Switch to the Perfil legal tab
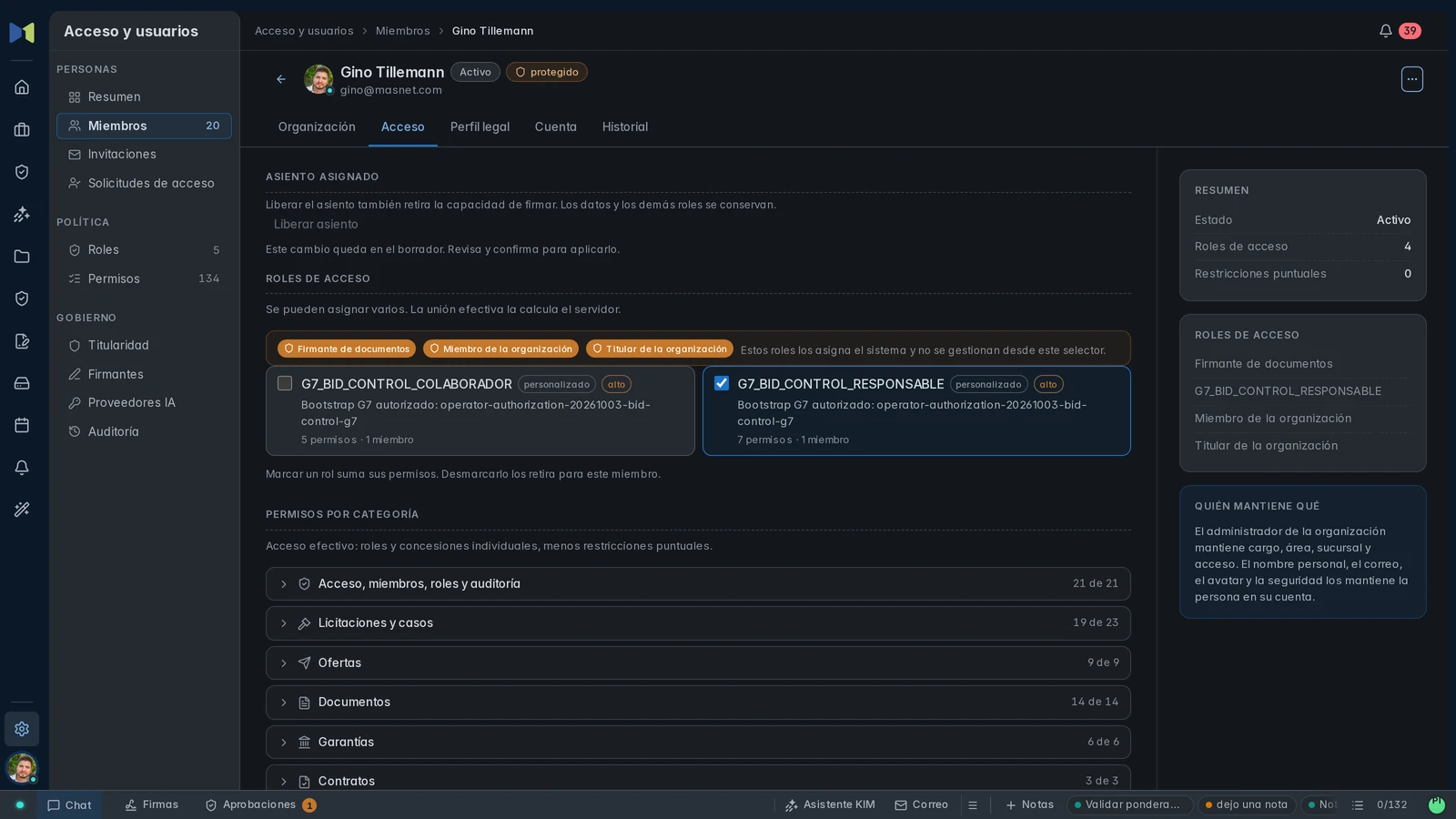 [480, 127]
